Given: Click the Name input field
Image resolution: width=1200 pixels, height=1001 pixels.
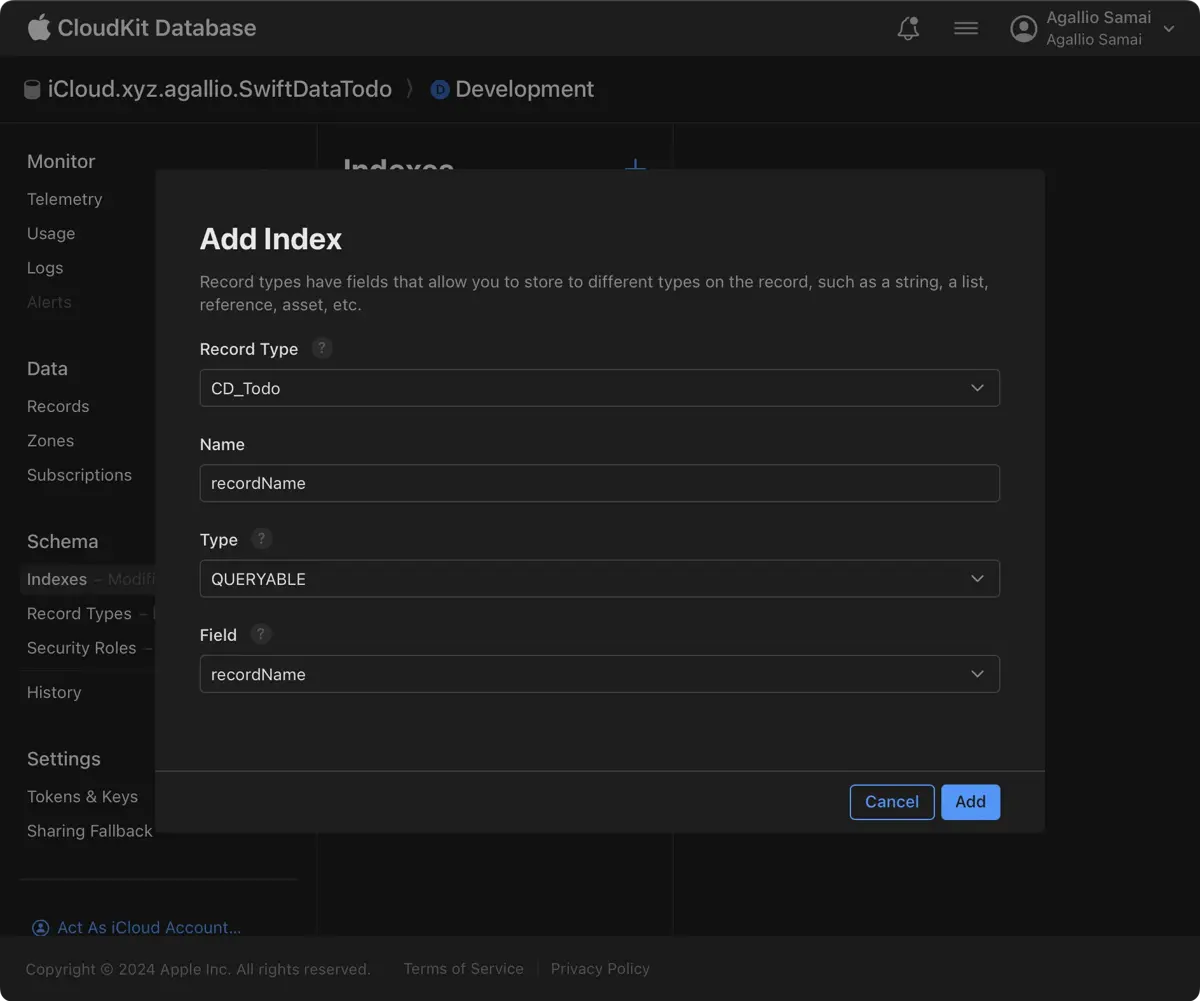Looking at the screenshot, I should pyautogui.click(x=600, y=483).
